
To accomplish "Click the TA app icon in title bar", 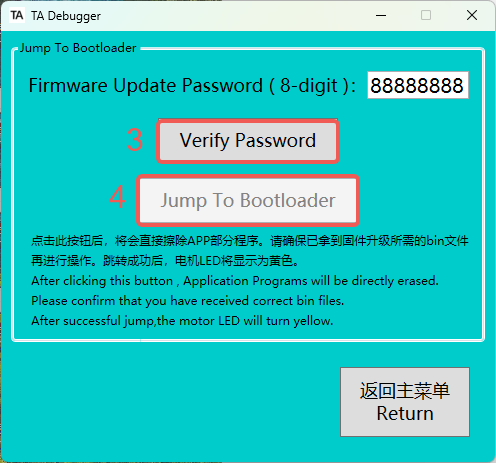I will point(17,15).
